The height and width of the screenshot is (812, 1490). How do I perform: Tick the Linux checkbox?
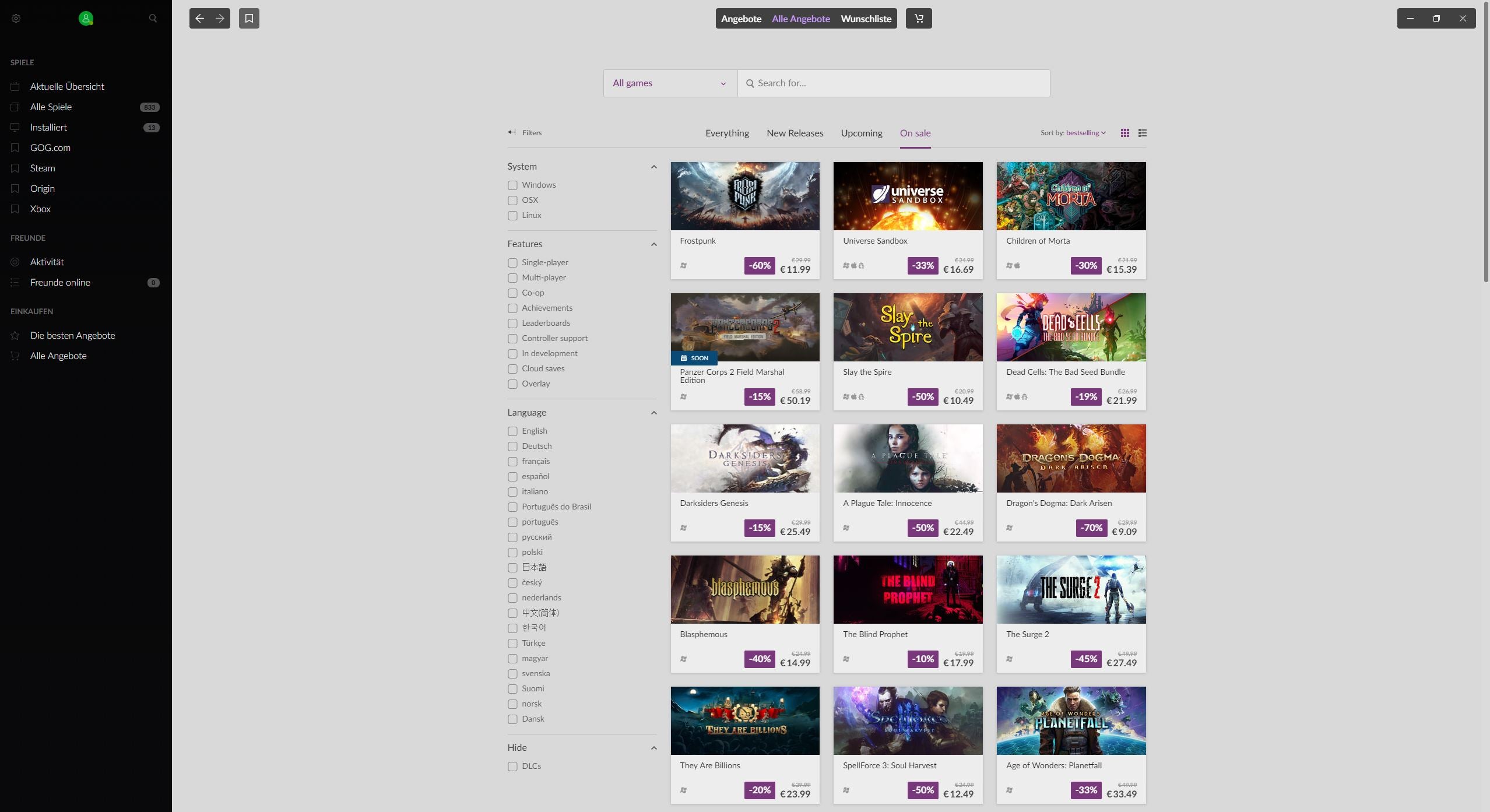click(512, 216)
